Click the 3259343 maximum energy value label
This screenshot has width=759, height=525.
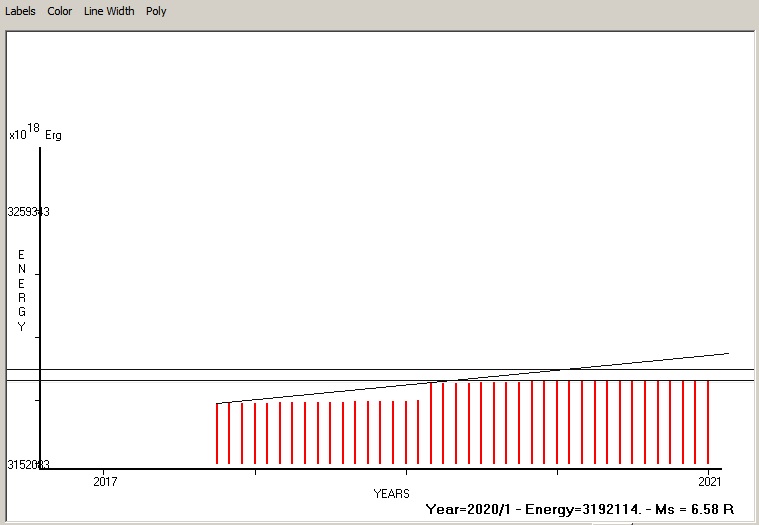[28, 212]
